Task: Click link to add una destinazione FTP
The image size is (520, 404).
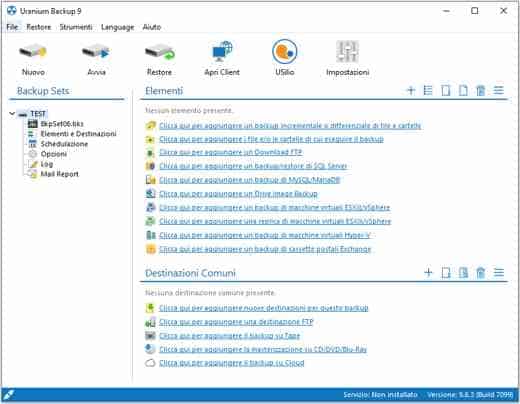Action: pos(236,322)
